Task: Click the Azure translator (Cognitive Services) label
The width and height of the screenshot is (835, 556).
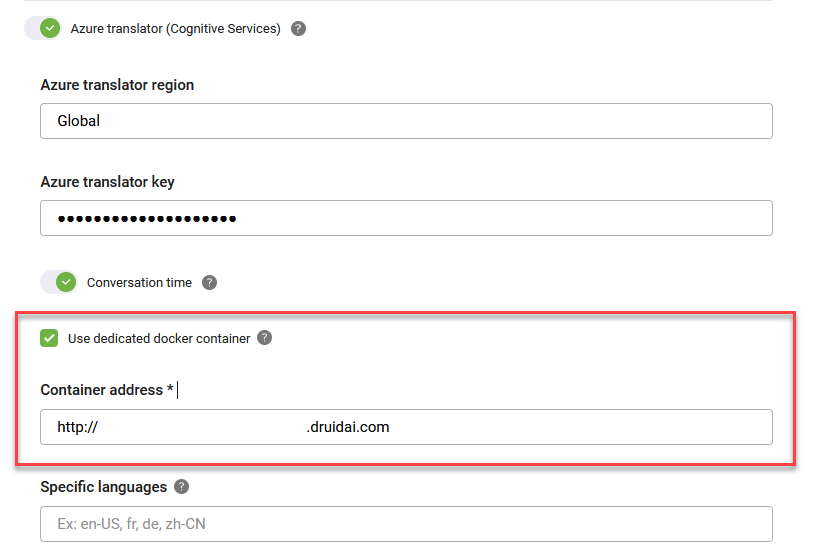Action: tap(176, 29)
